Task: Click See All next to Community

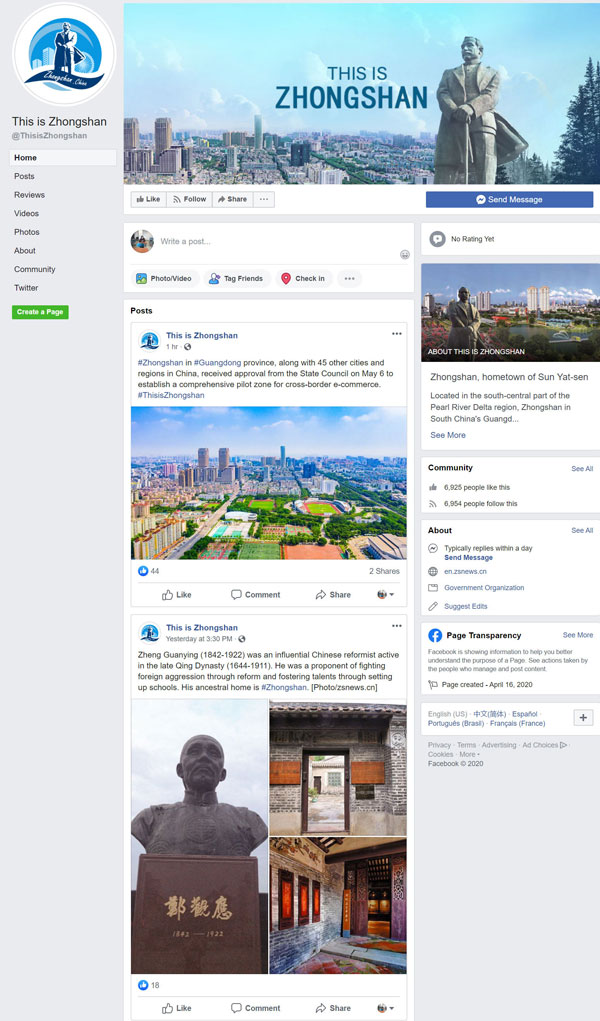Action: tap(582, 469)
